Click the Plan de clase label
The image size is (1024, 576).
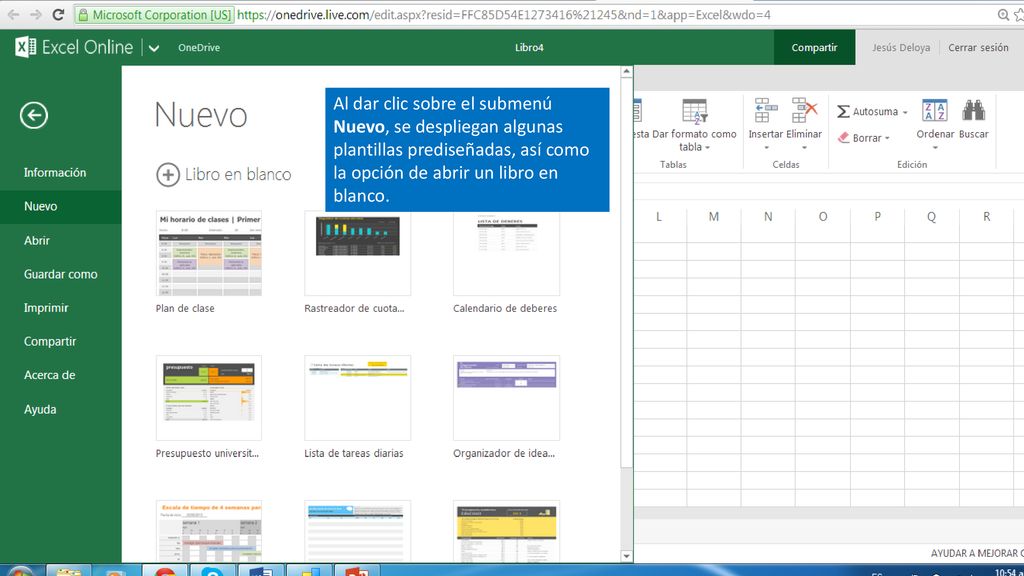185,308
